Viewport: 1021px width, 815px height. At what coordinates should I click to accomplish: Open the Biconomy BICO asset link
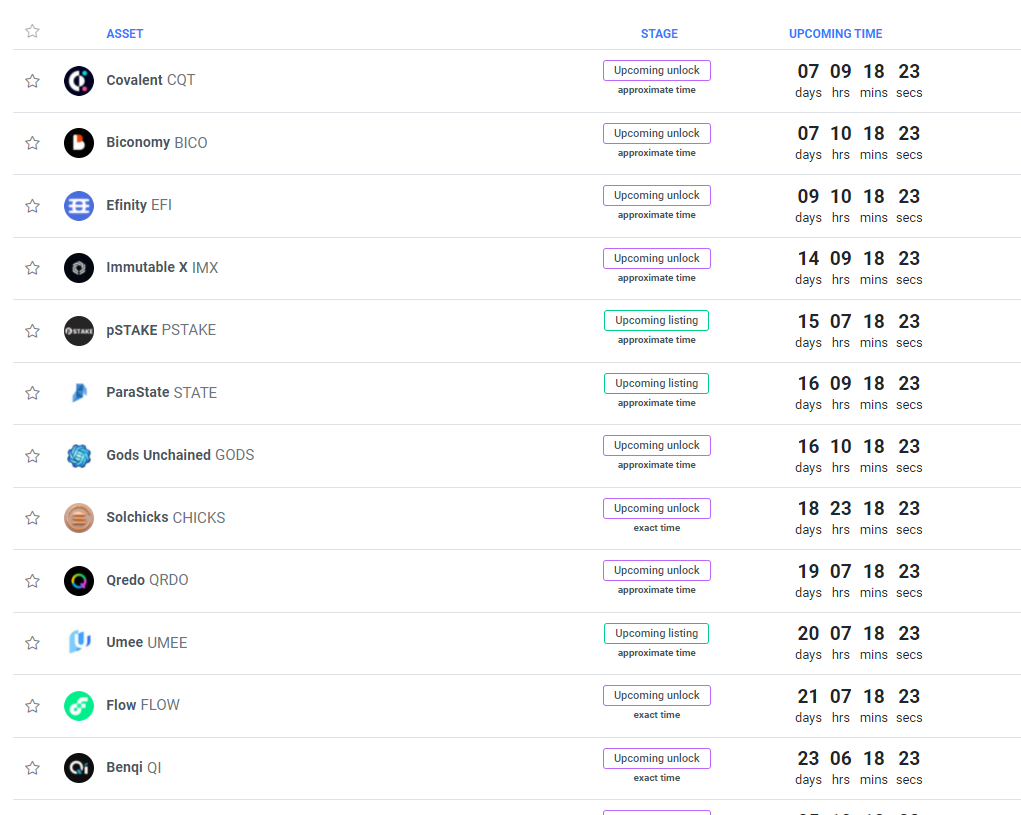click(157, 143)
